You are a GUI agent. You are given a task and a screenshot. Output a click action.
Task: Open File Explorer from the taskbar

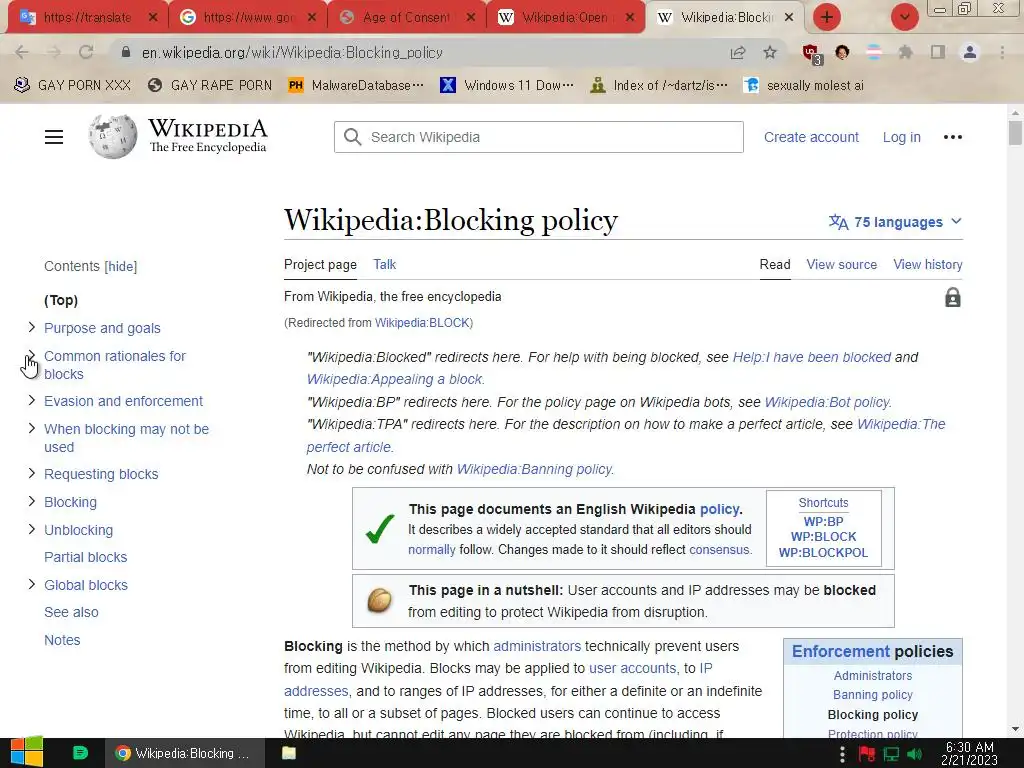pyautogui.click(x=289, y=753)
